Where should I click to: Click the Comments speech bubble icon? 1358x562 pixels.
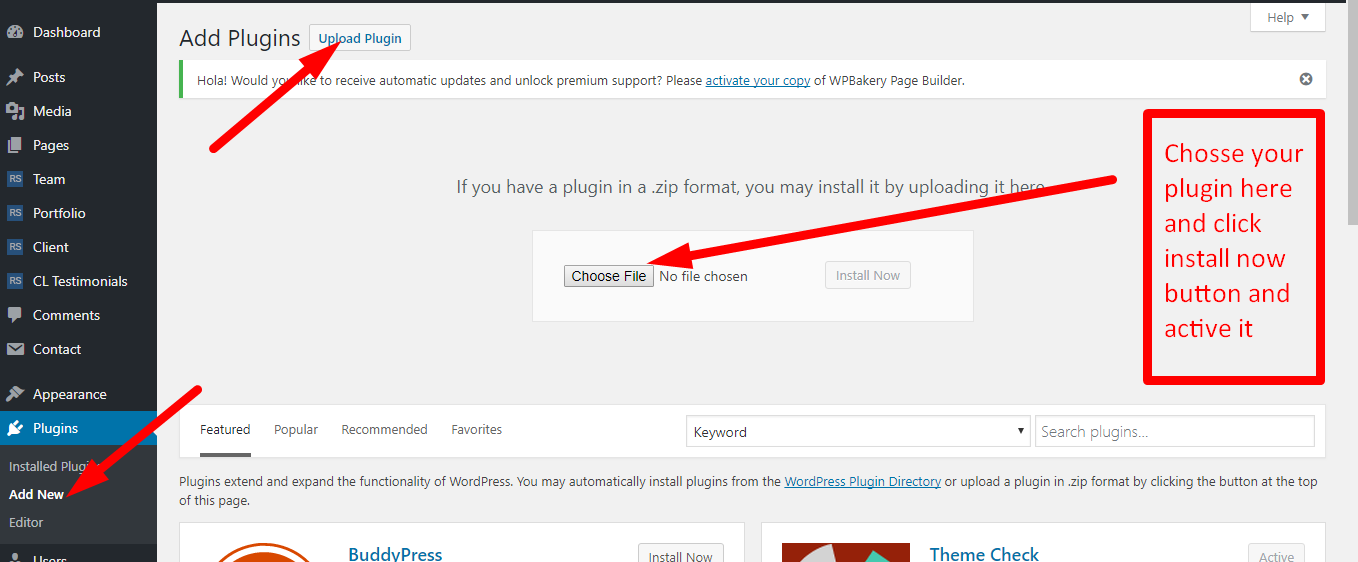click(x=15, y=315)
